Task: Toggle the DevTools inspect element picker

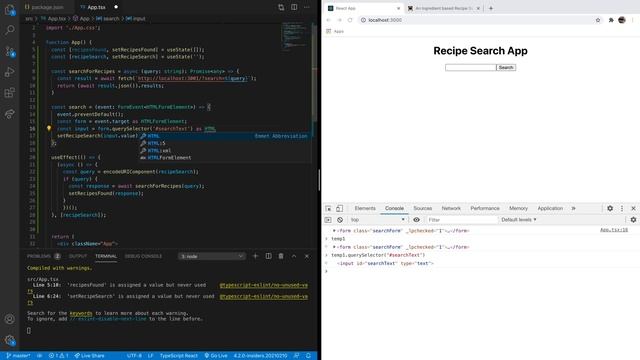Action: coord(329,209)
